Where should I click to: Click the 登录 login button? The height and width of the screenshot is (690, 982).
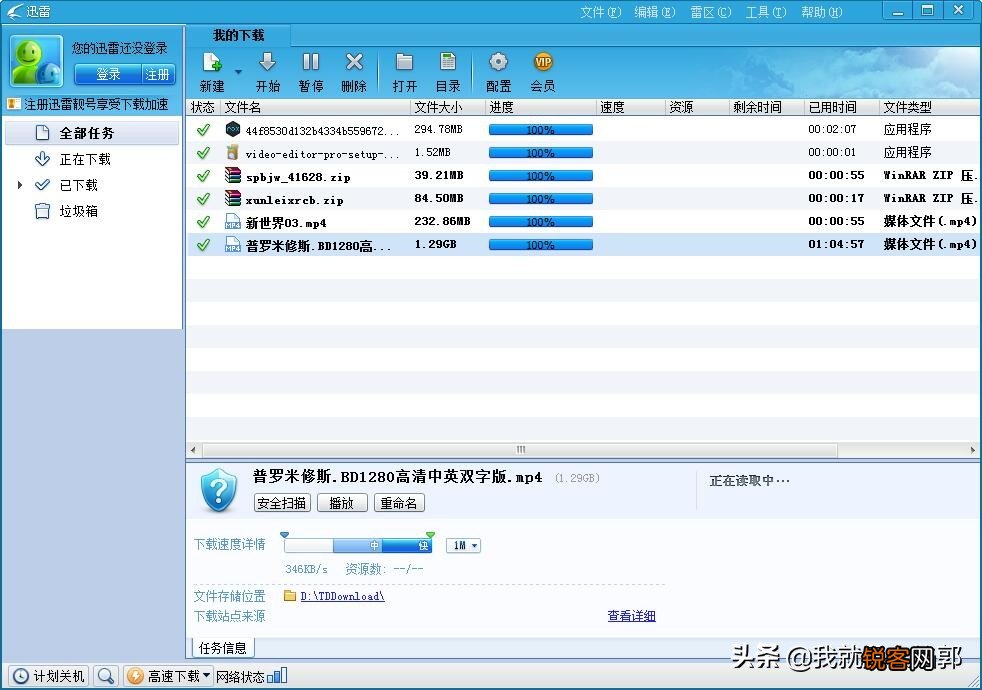pos(108,75)
